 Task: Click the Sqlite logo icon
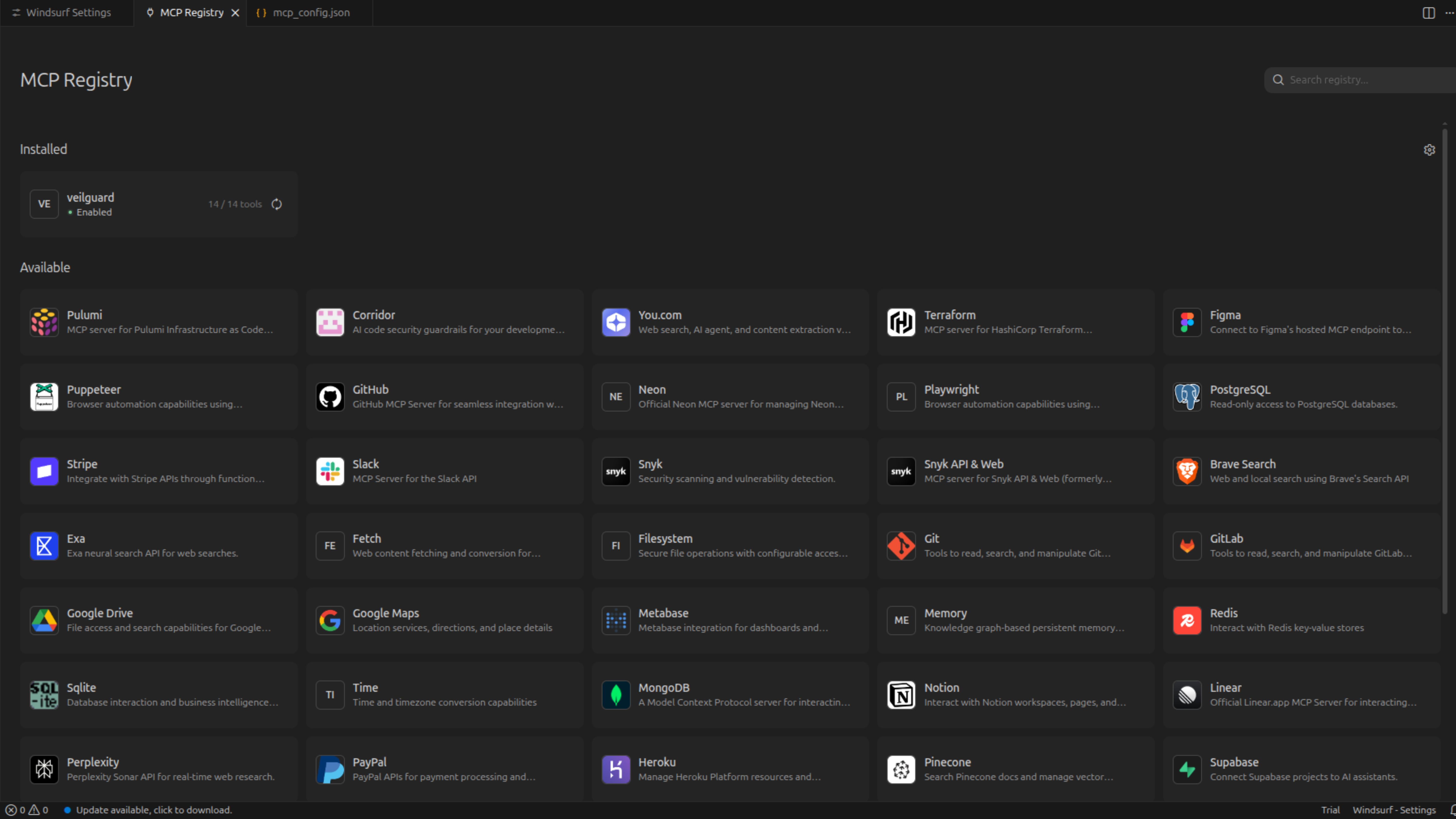click(44, 695)
